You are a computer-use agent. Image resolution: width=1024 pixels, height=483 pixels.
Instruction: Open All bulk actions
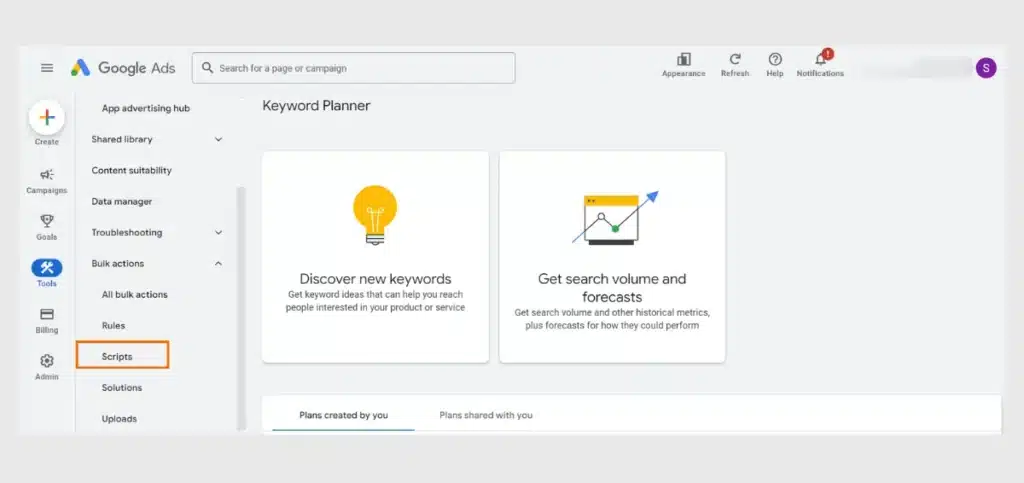(x=135, y=294)
